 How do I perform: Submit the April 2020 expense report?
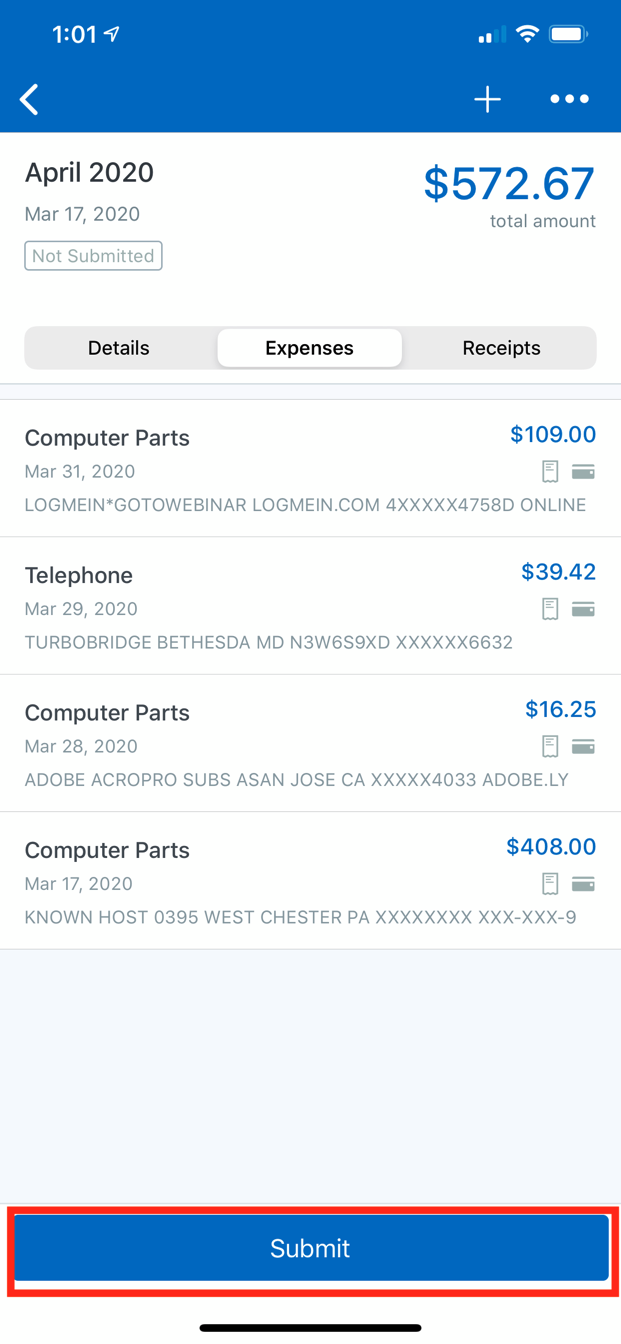[311, 1248]
